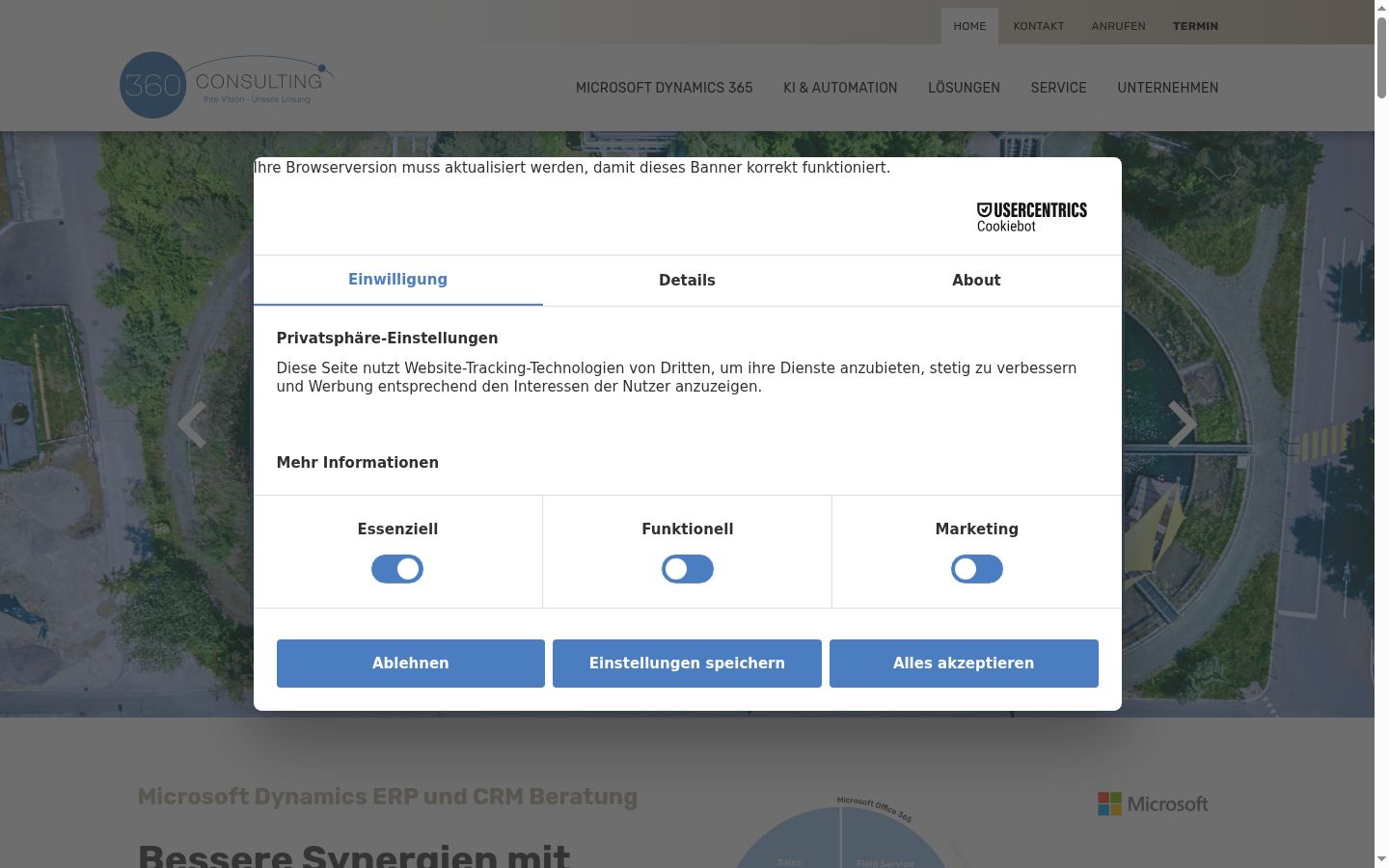
Task: Expand the KI & Automation menu
Action: coord(840,88)
